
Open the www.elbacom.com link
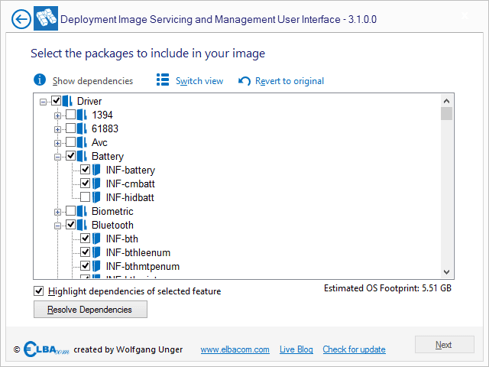click(235, 349)
